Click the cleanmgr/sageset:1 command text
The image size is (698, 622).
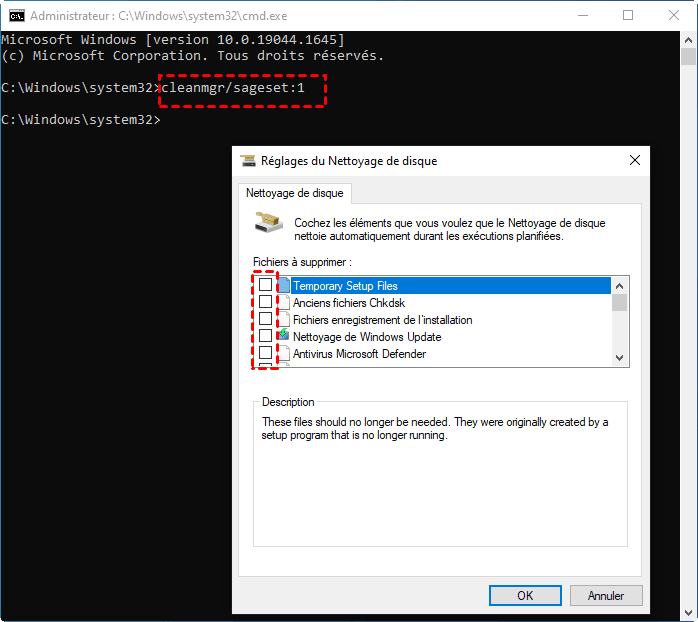233,88
